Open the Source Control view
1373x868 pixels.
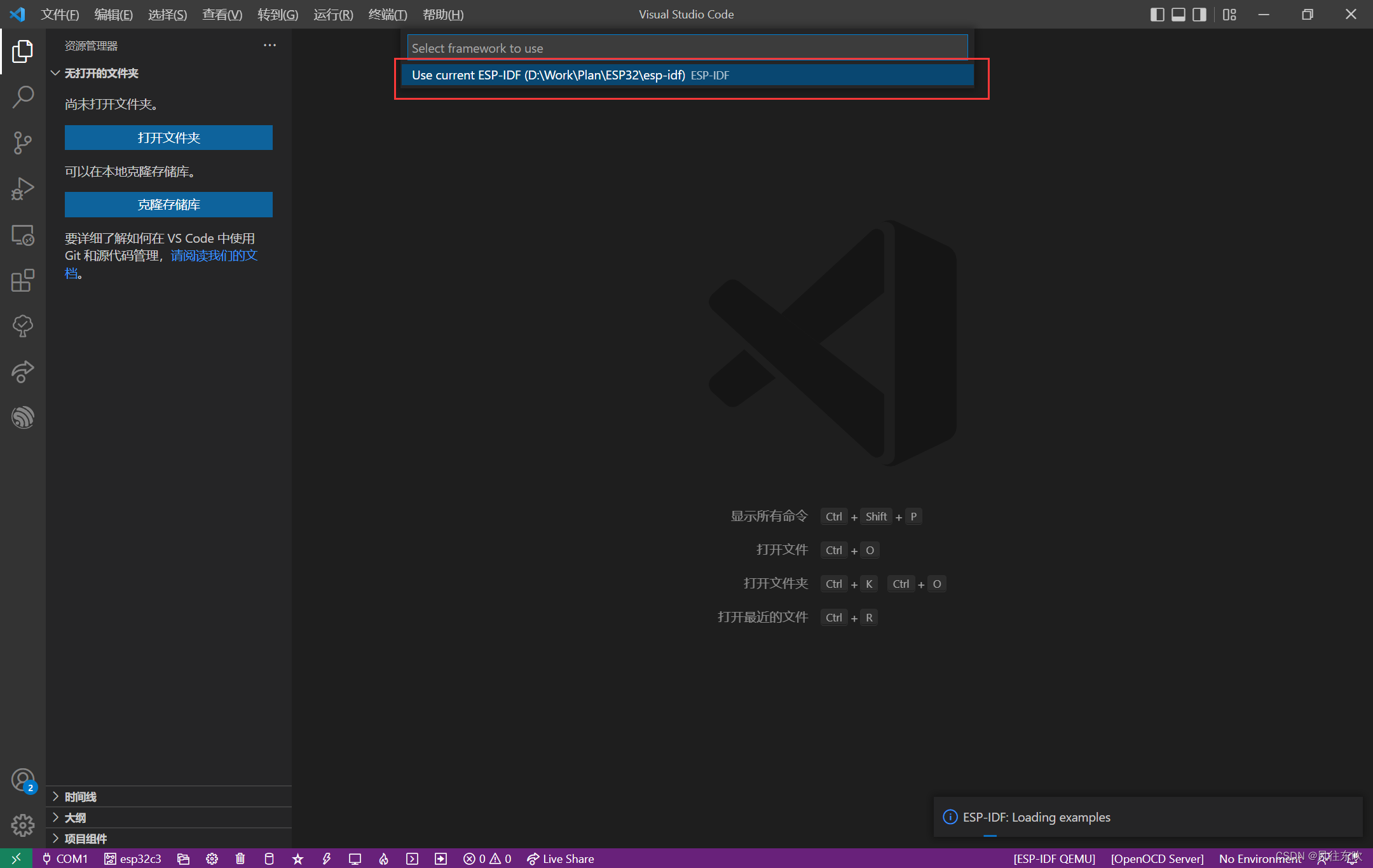point(23,143)
